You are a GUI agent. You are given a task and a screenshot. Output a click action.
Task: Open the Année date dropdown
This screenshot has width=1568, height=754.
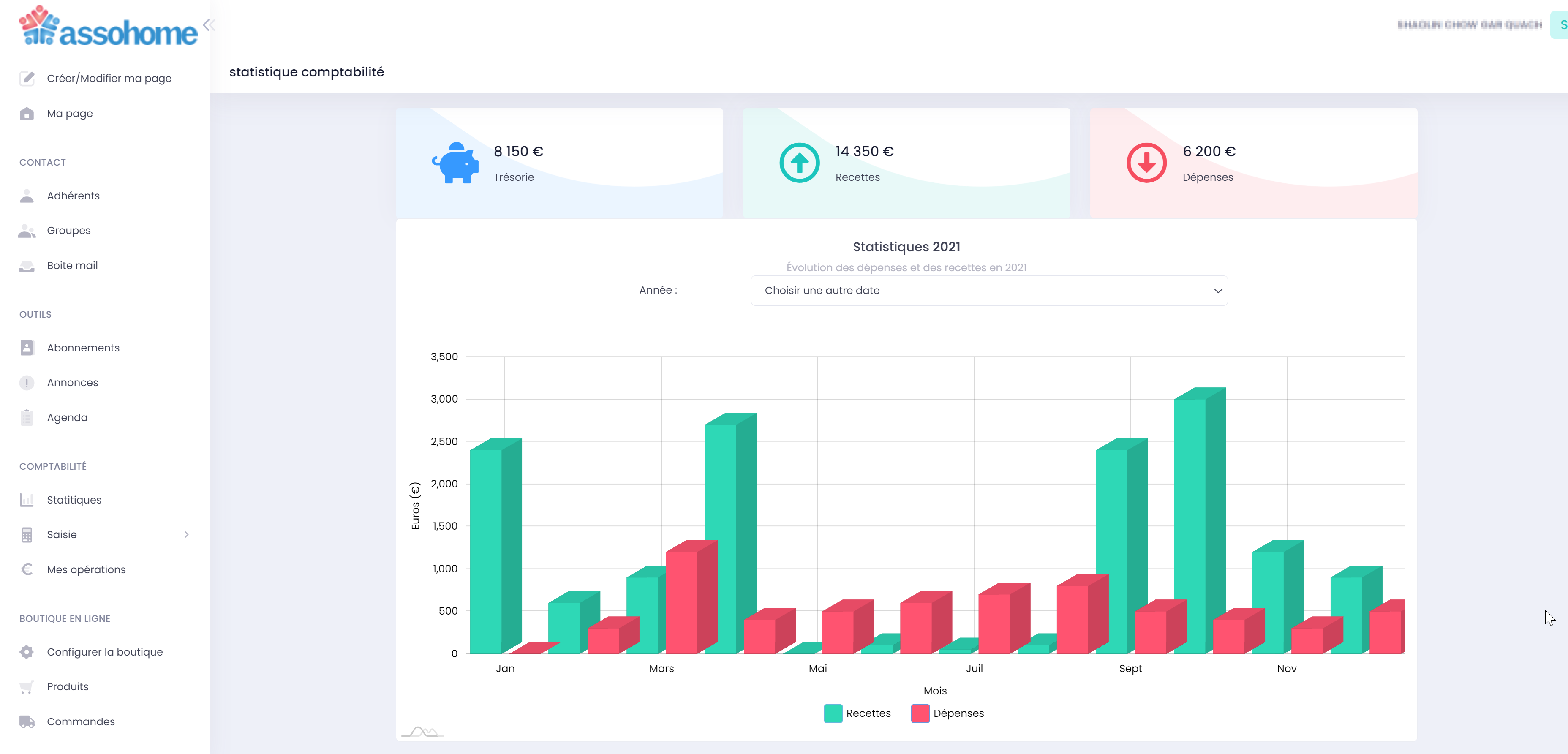click(988, 290)
